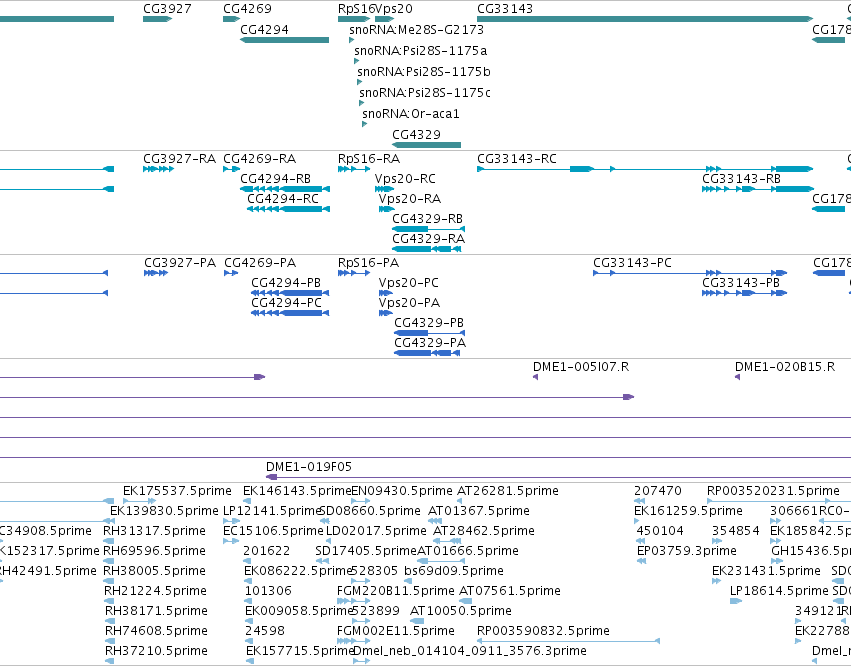Click CDS label CG33143-PB
The width and height of the screenshot is (851, 666).
741,283
